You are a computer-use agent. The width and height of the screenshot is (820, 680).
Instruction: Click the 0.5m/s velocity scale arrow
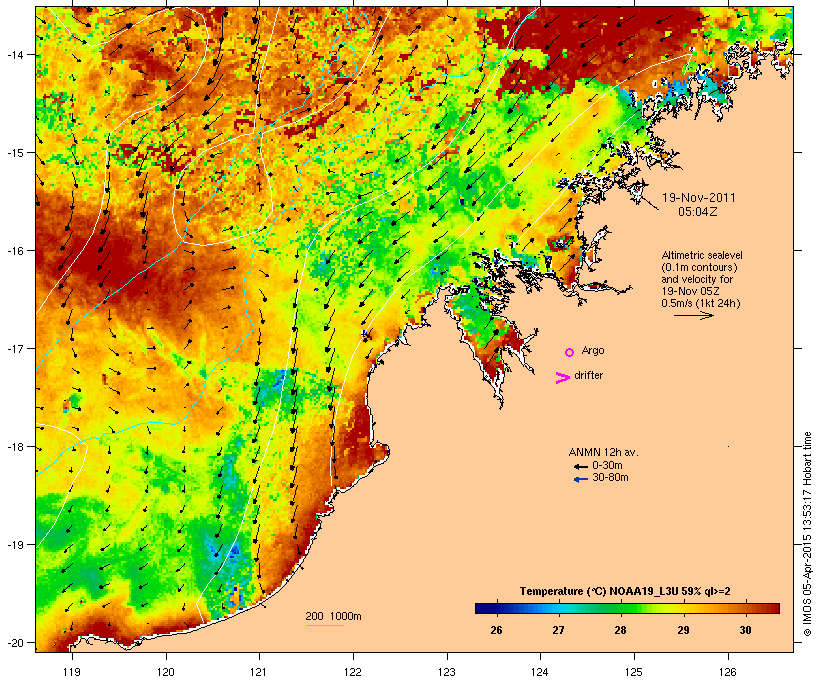[694, 315]
